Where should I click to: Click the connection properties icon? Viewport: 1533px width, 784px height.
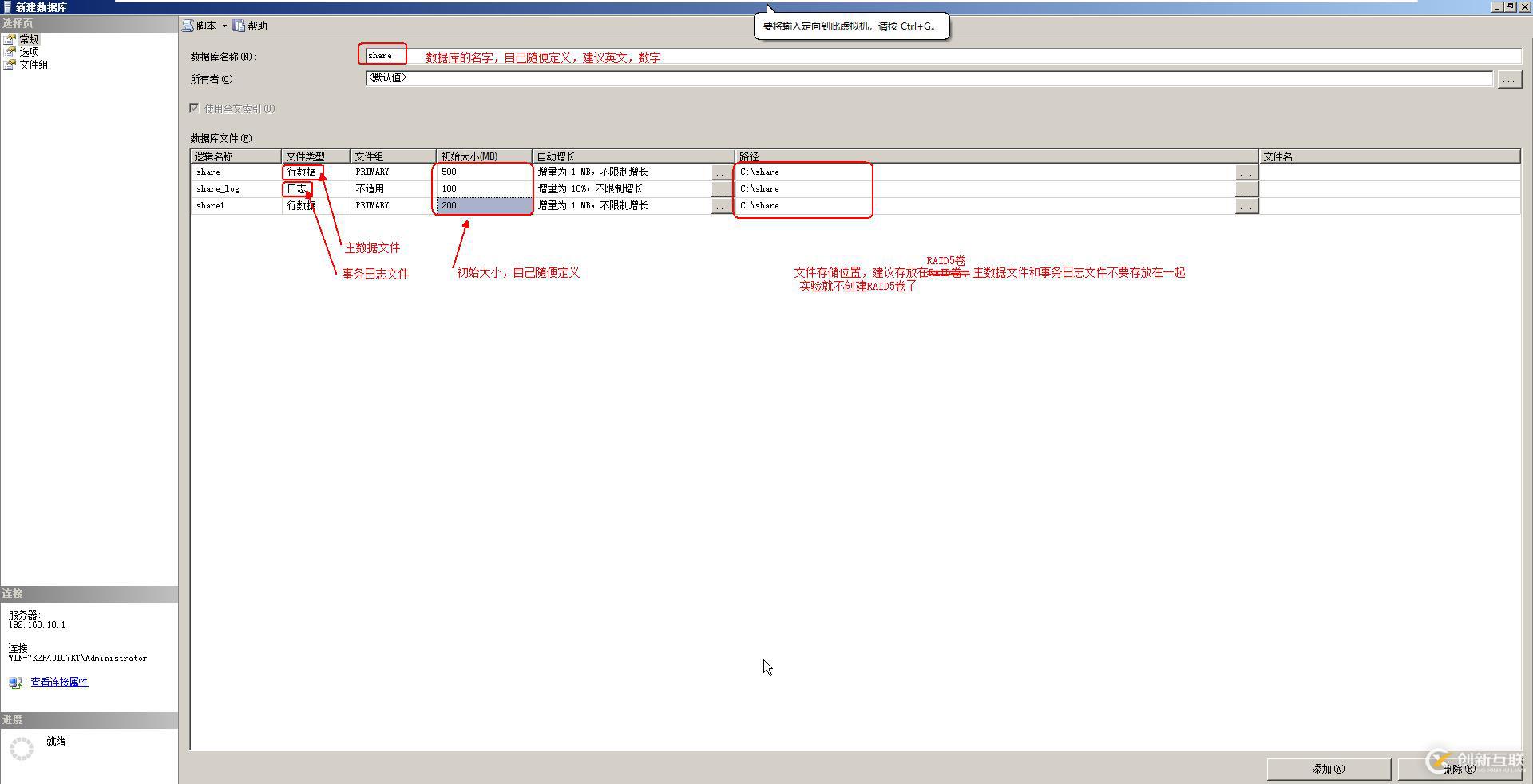click(x=15, y=683)
